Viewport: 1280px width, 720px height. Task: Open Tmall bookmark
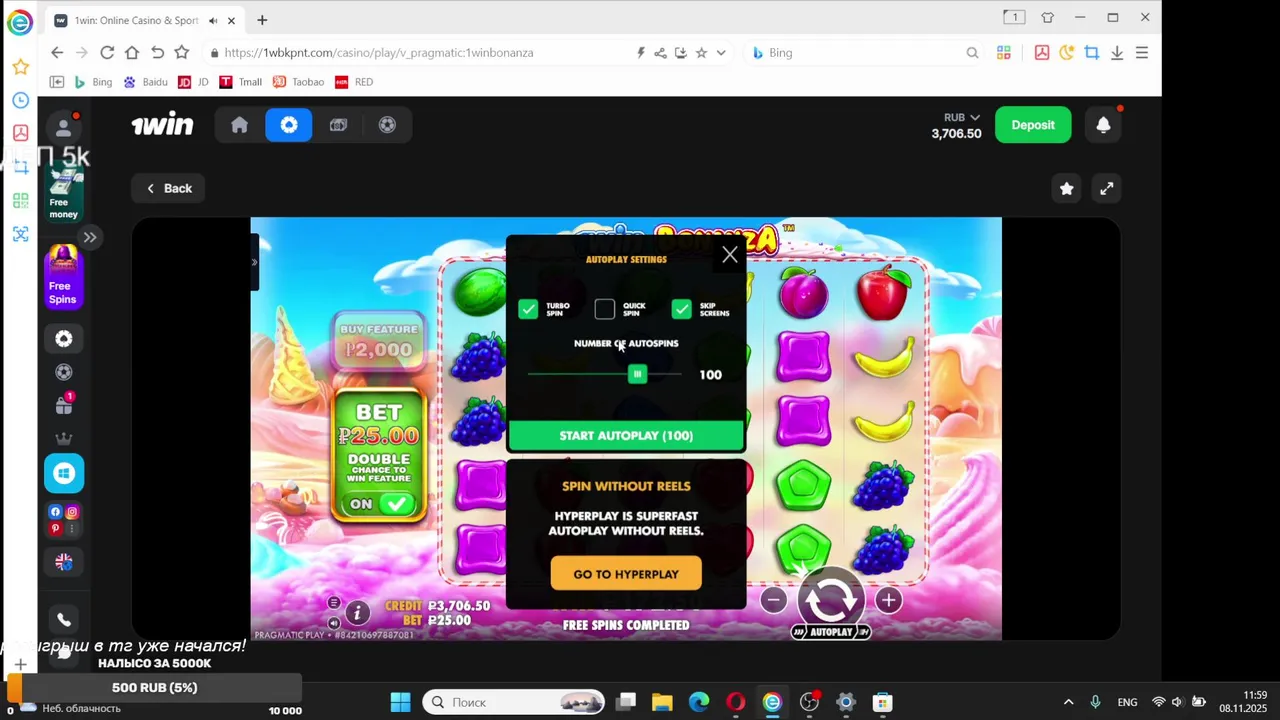241,82
